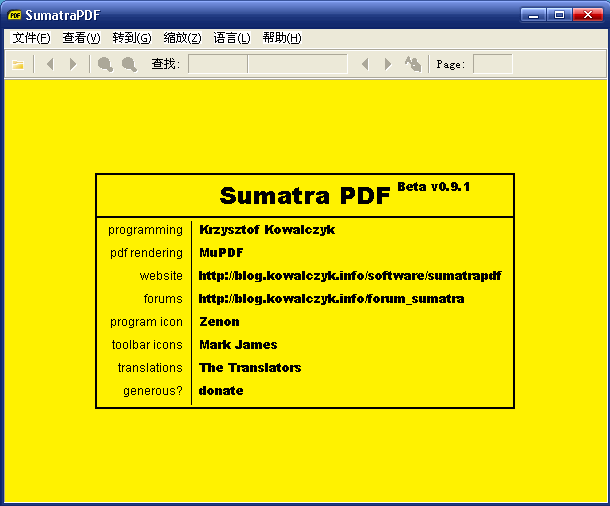Screen dimensions: 610x506
Task: Find previous match arrow icon
Action: tap(365, 64)
